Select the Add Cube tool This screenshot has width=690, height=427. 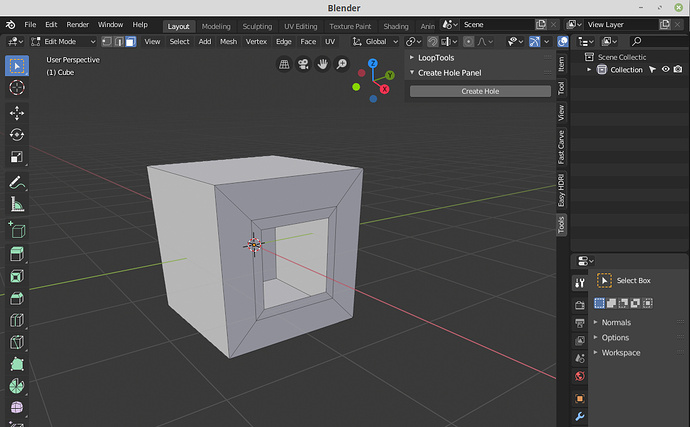17,229
